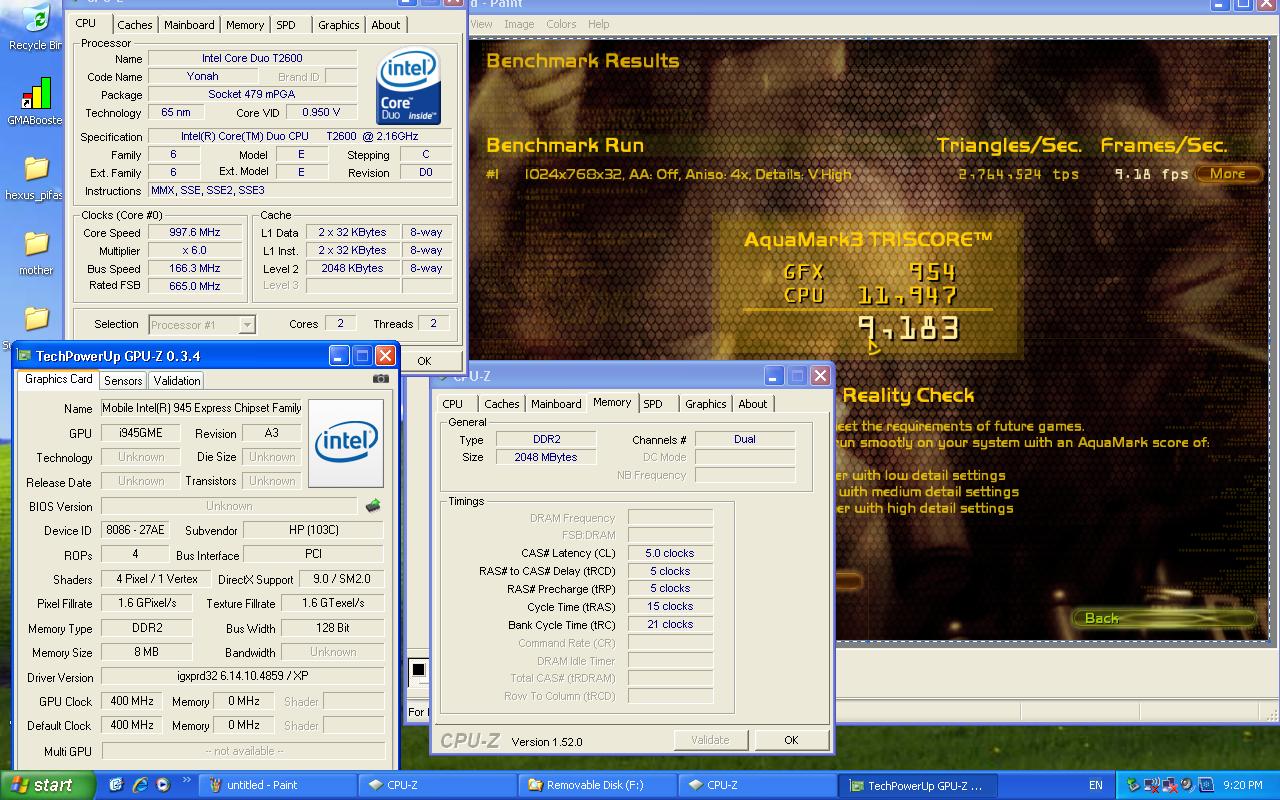Click the Subvendor field HP (103C)

[x=313, y=530]
